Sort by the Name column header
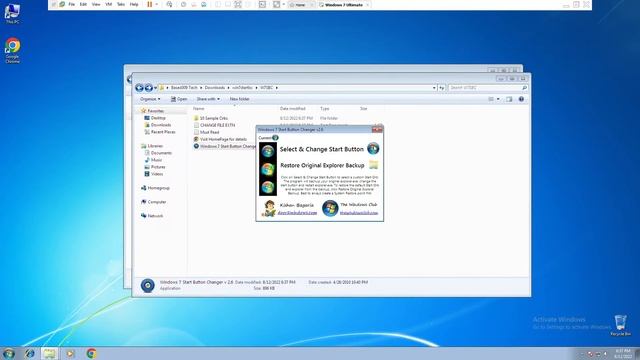Viewport: 640px width, 360px height. pos(199,109)
